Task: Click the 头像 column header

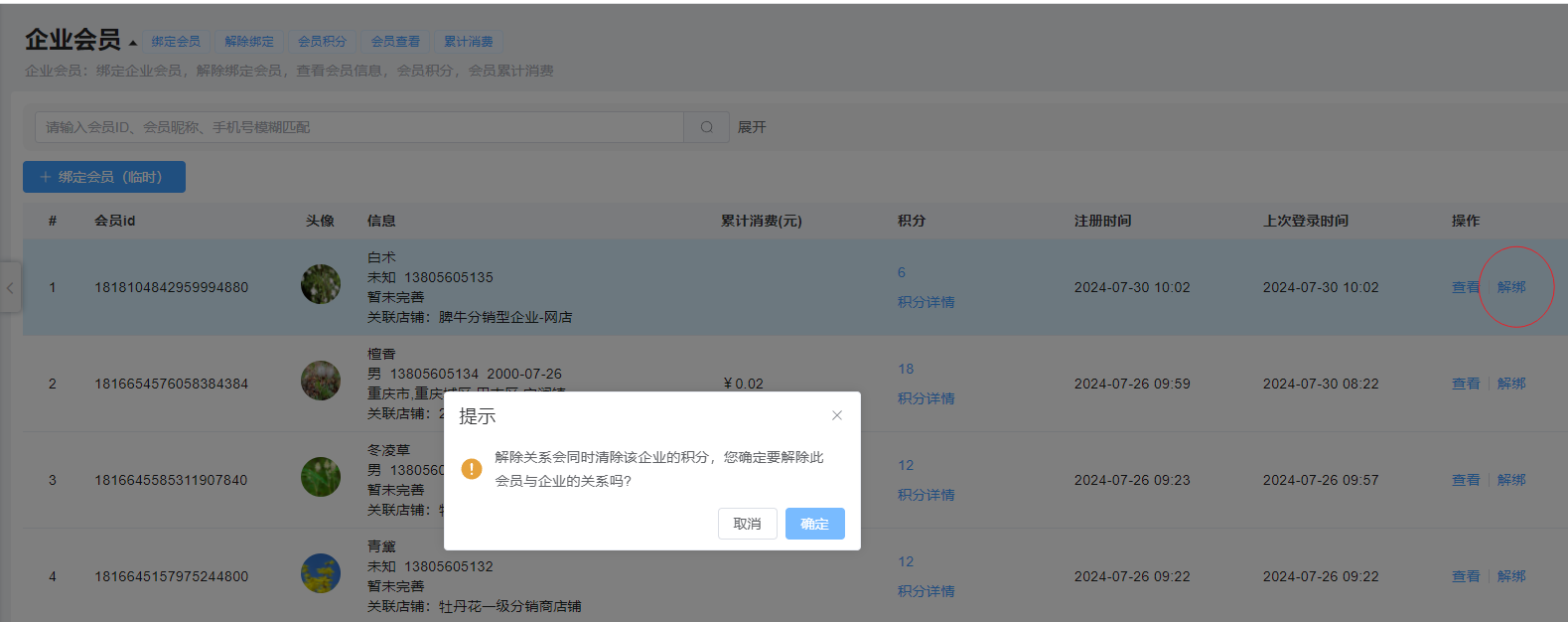Action: click(320, 221)
